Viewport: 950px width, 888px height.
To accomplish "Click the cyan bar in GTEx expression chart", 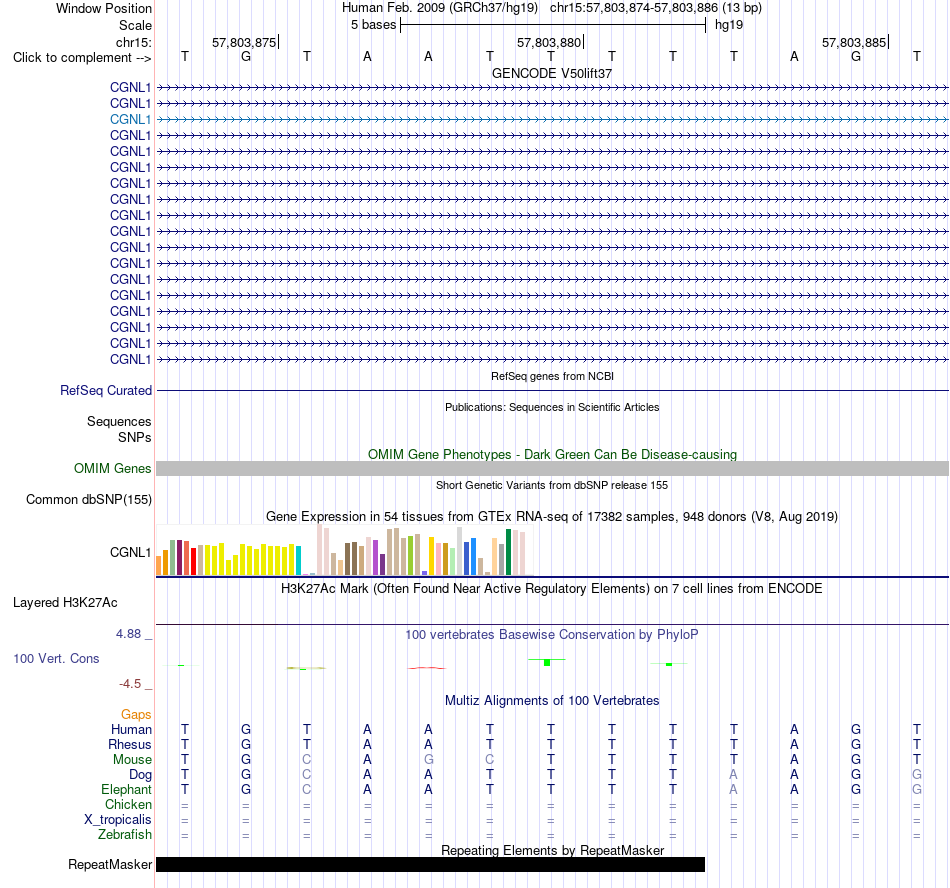I will pos(299,560).
